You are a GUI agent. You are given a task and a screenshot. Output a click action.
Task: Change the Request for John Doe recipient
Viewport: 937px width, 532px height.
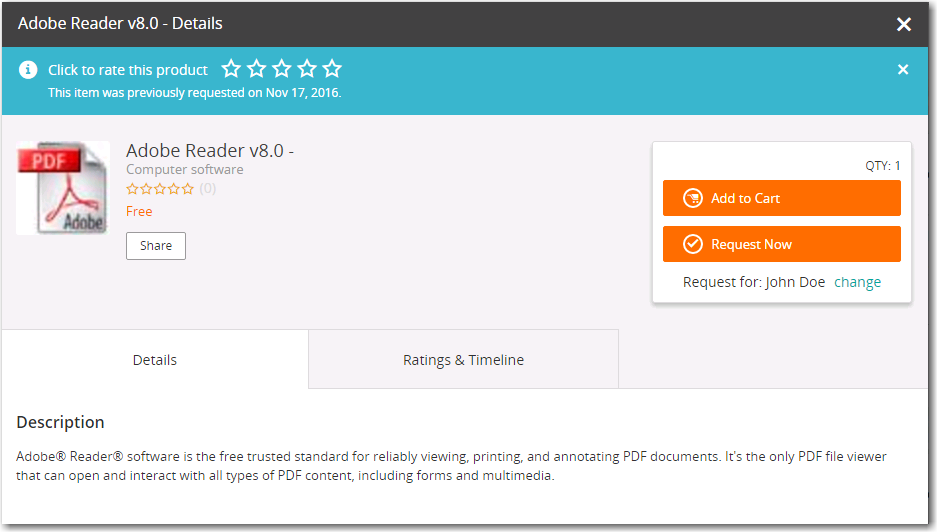pos(857,282)
